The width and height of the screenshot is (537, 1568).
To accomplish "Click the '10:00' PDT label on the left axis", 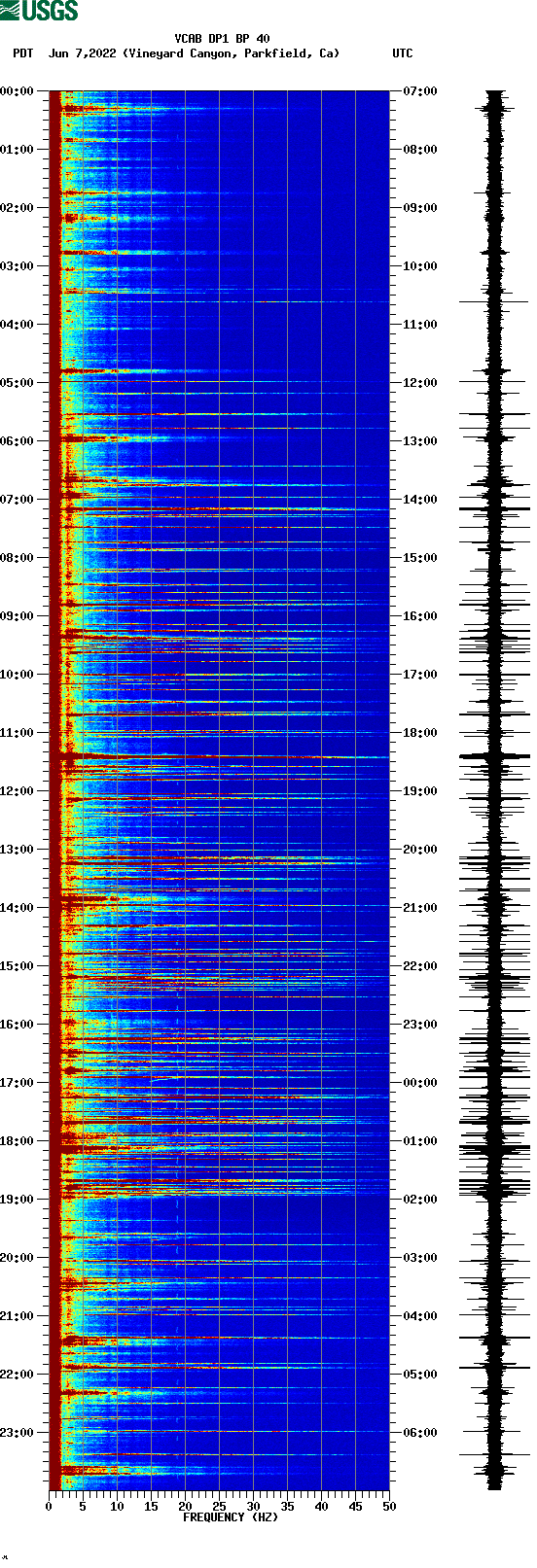I will click(x=18, y=675).
